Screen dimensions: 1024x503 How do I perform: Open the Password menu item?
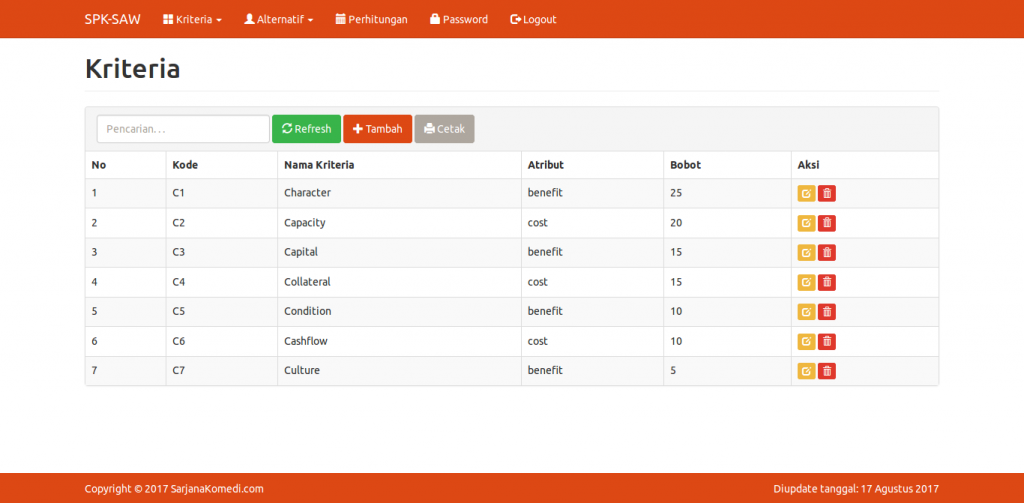pos(459,20)
